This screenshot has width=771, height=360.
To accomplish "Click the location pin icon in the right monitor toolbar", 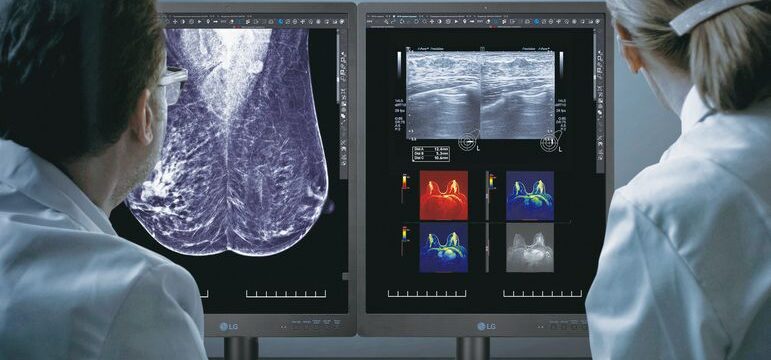I will tap(465, 22).
